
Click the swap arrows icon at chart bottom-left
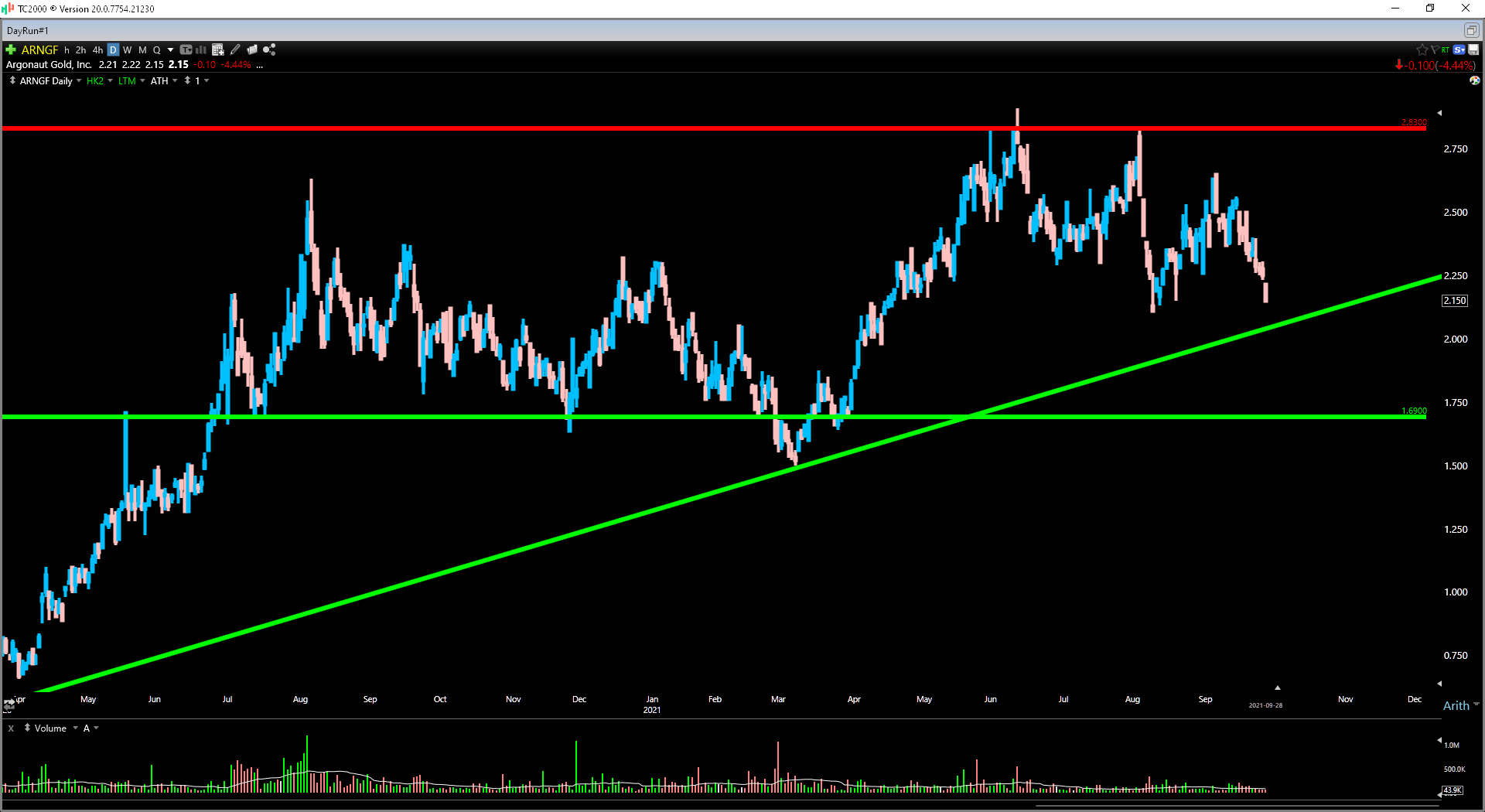click(x=9, y=705)
